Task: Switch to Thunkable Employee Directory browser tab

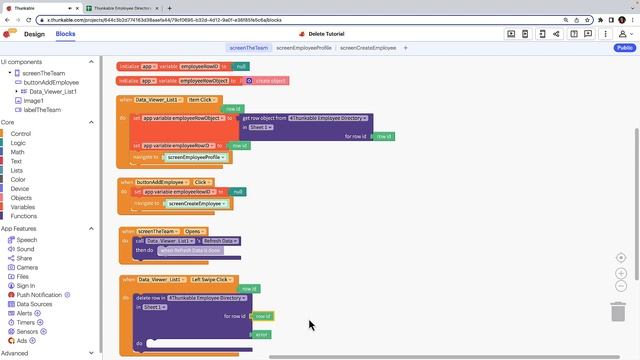Action: click(x=122, y=8)
